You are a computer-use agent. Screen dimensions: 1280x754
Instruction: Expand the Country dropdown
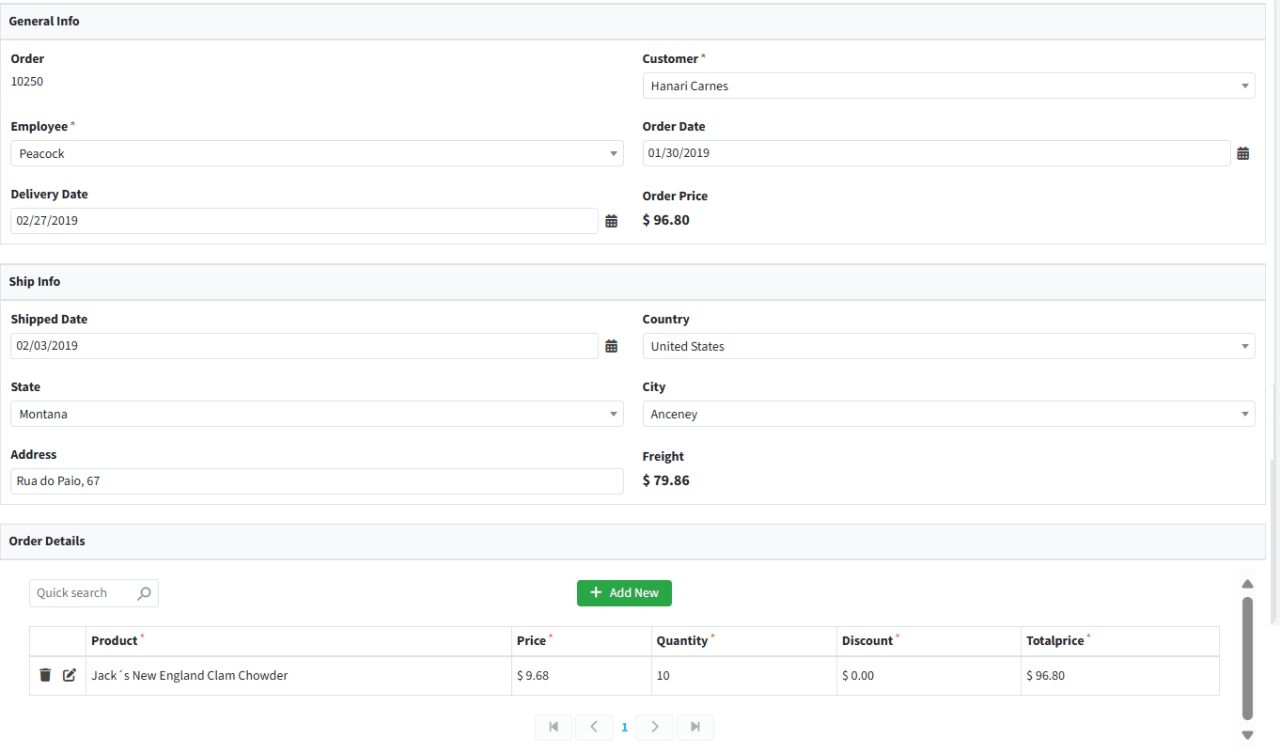(x=1245, y=346)
